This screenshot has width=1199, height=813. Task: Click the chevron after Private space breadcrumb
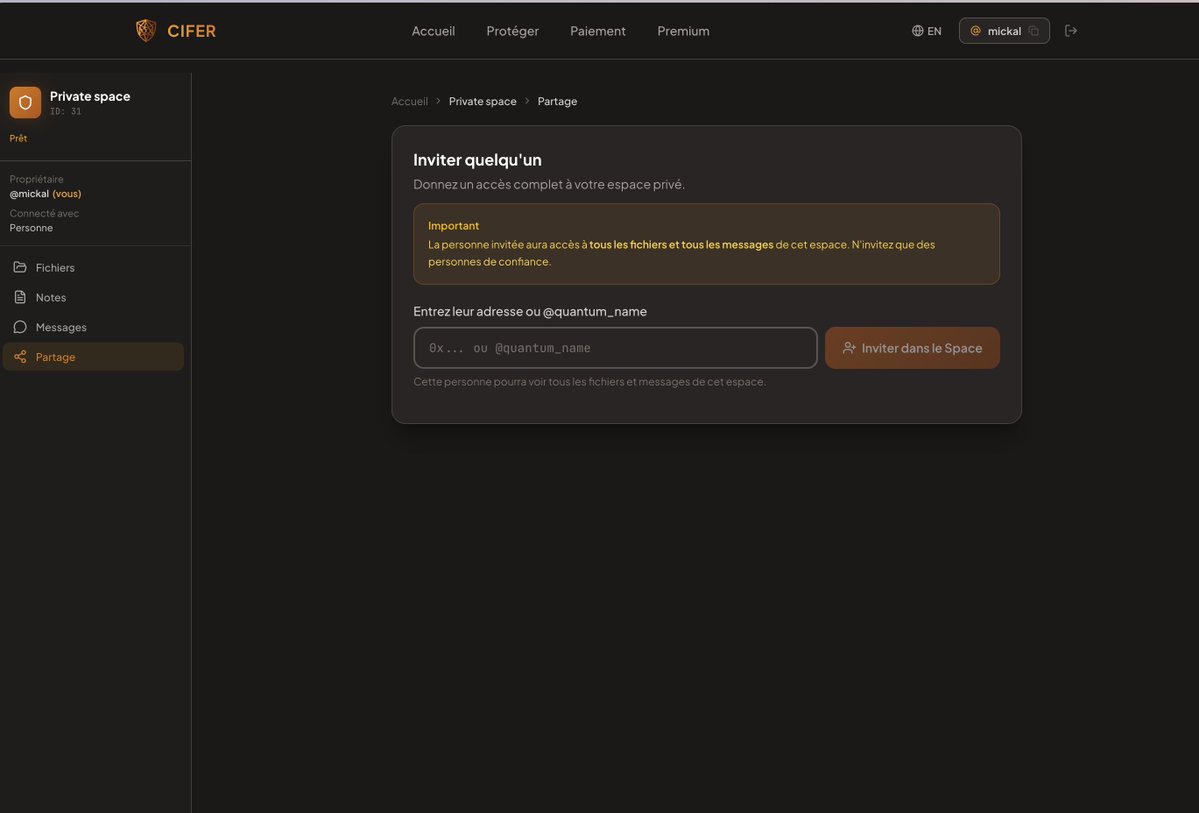(x=527, y=101)
